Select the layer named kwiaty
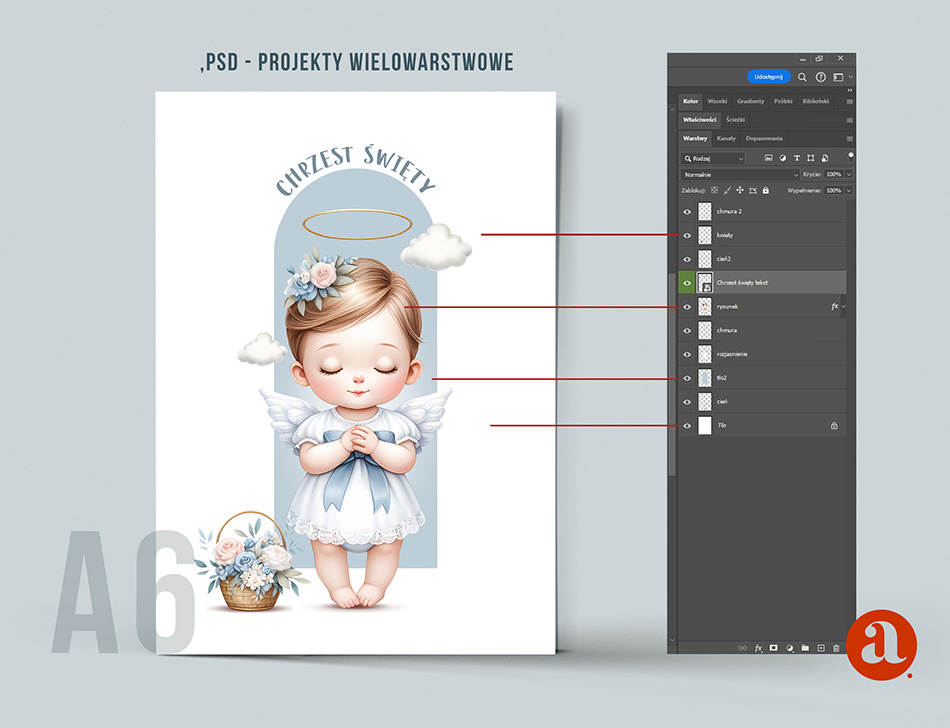 pos(762,236)
